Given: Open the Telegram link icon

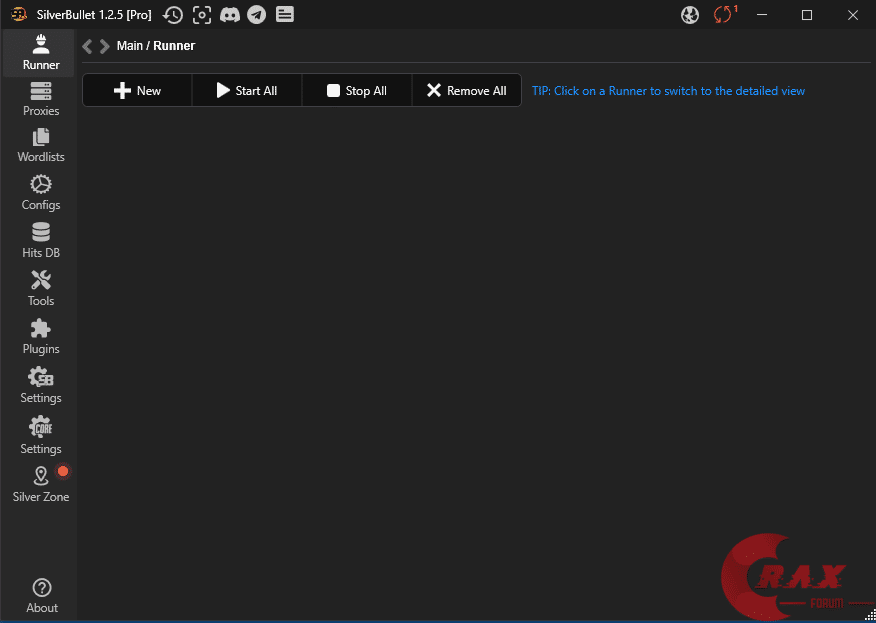Looking at the screenshot, I should click(x=257, y=15).
